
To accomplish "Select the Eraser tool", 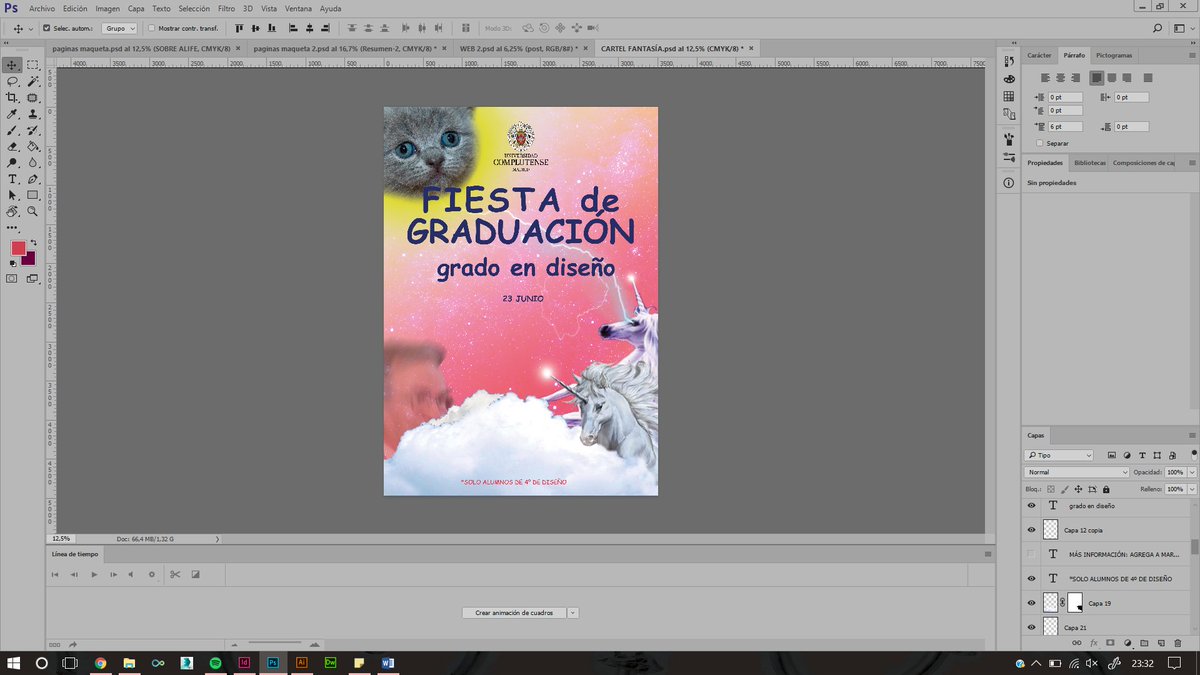I will [x=12, y=146].
